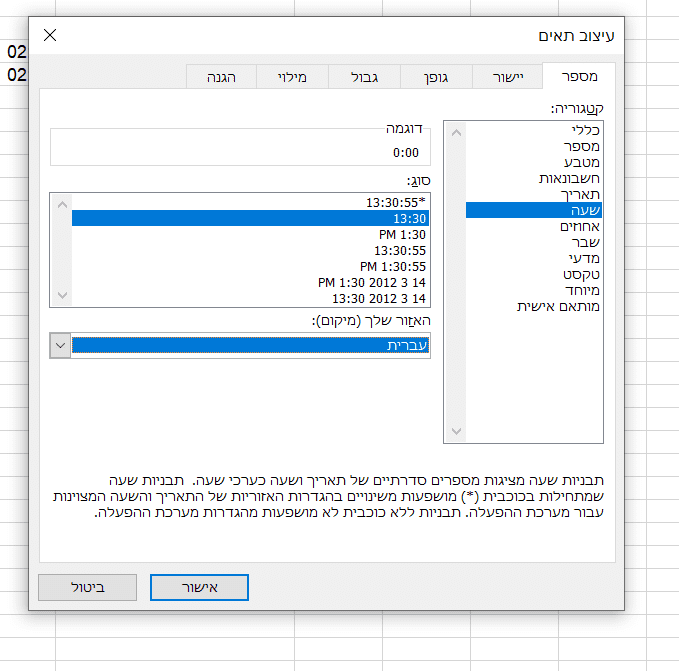Select the שעה category
Screen dimensions: 679x671
click(534, 210)
